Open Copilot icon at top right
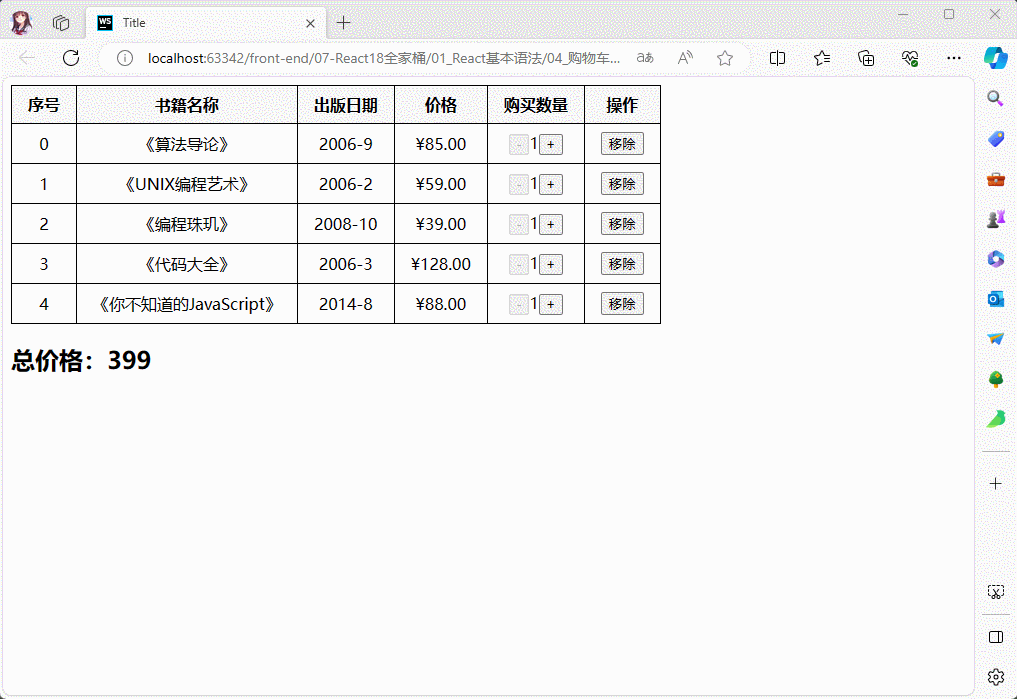This screenshot has height=699, width=1017. [x=995, y=58]
